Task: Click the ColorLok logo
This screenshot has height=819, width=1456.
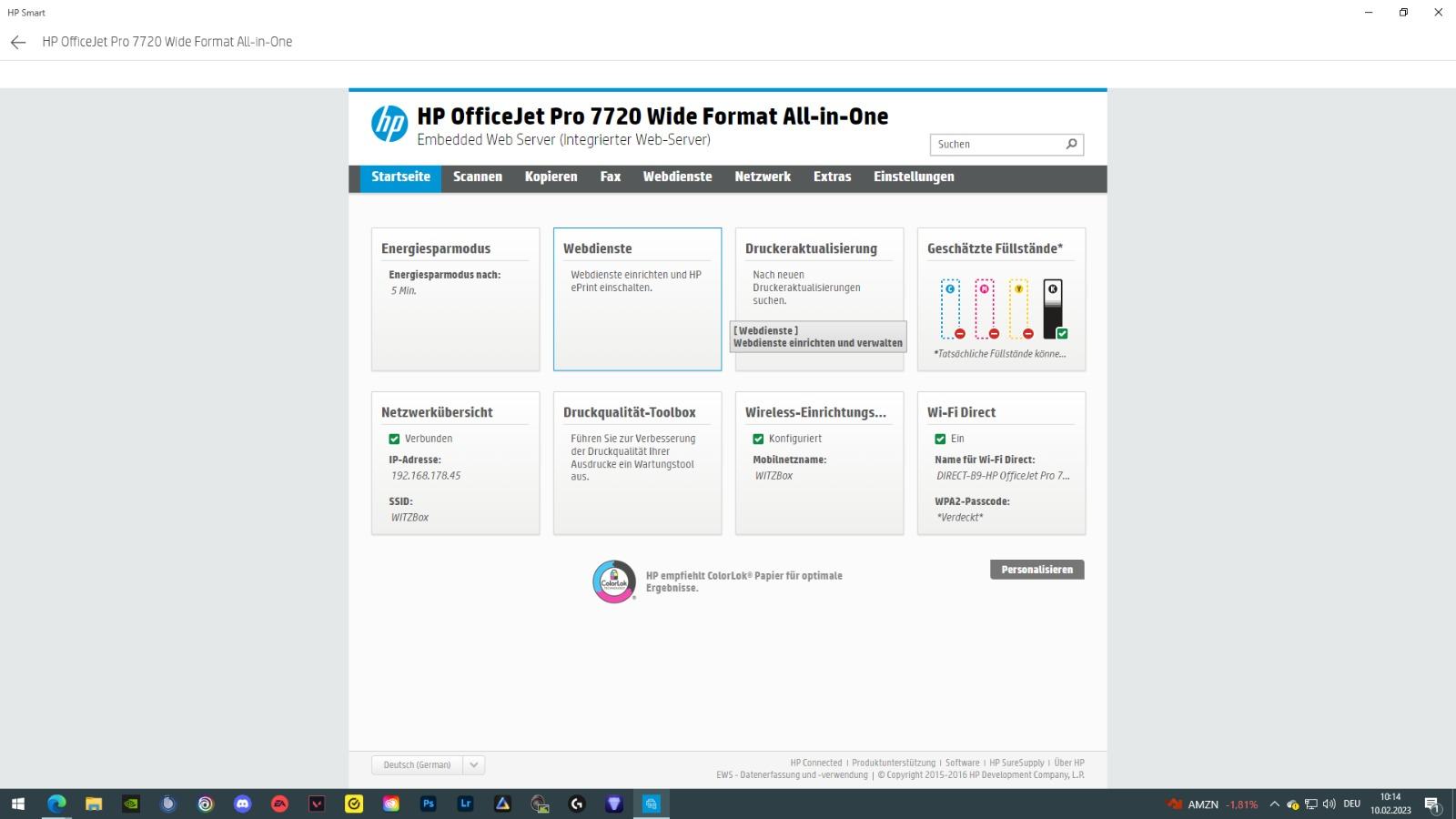Action: pos(614,581)
